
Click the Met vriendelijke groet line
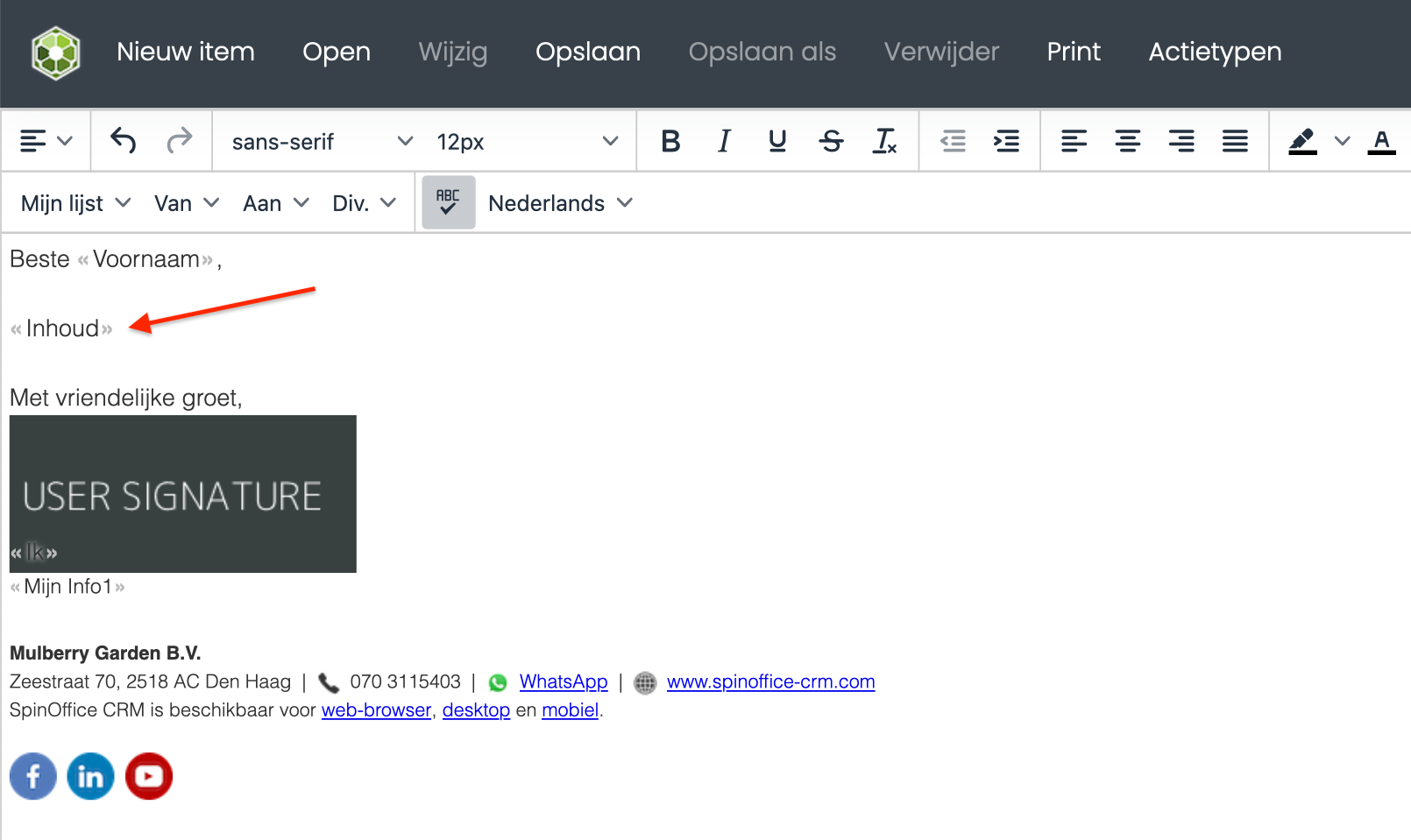(126, 398)
